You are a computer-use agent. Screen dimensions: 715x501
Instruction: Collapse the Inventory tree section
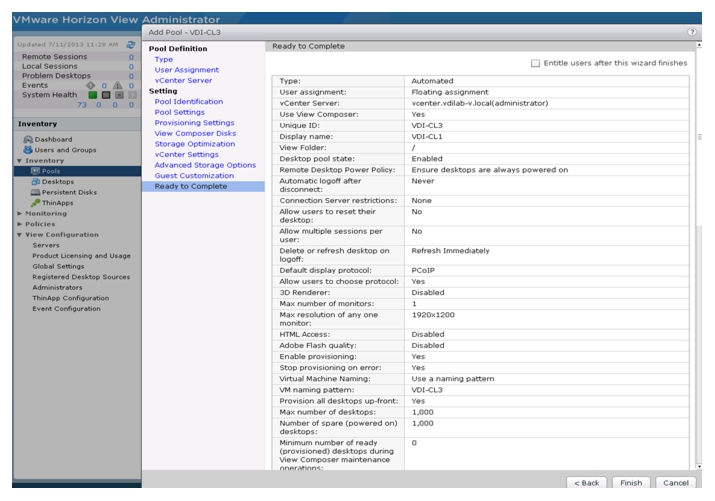pyautogui.click(x=20, y=161)
